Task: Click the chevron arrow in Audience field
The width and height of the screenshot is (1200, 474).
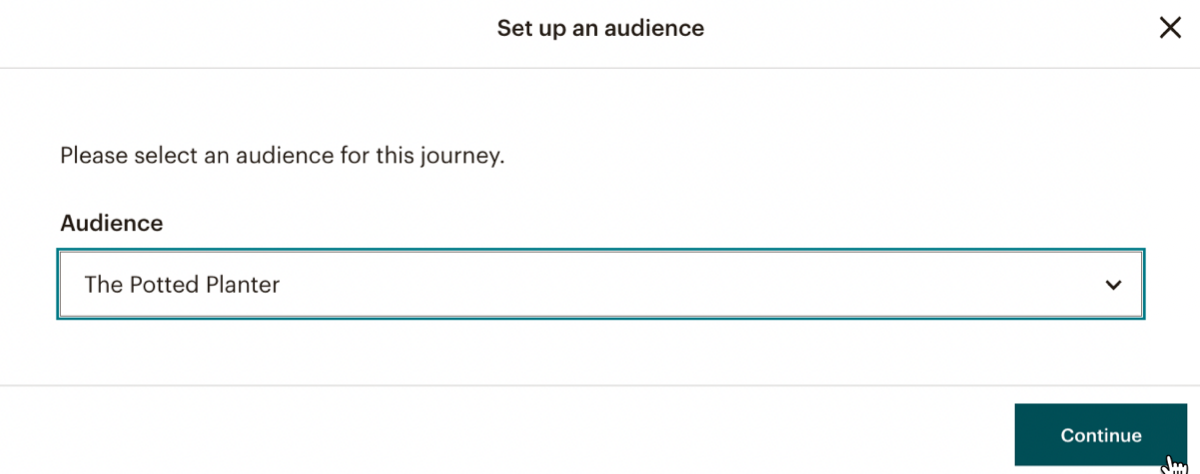Action: point(1113,285)
